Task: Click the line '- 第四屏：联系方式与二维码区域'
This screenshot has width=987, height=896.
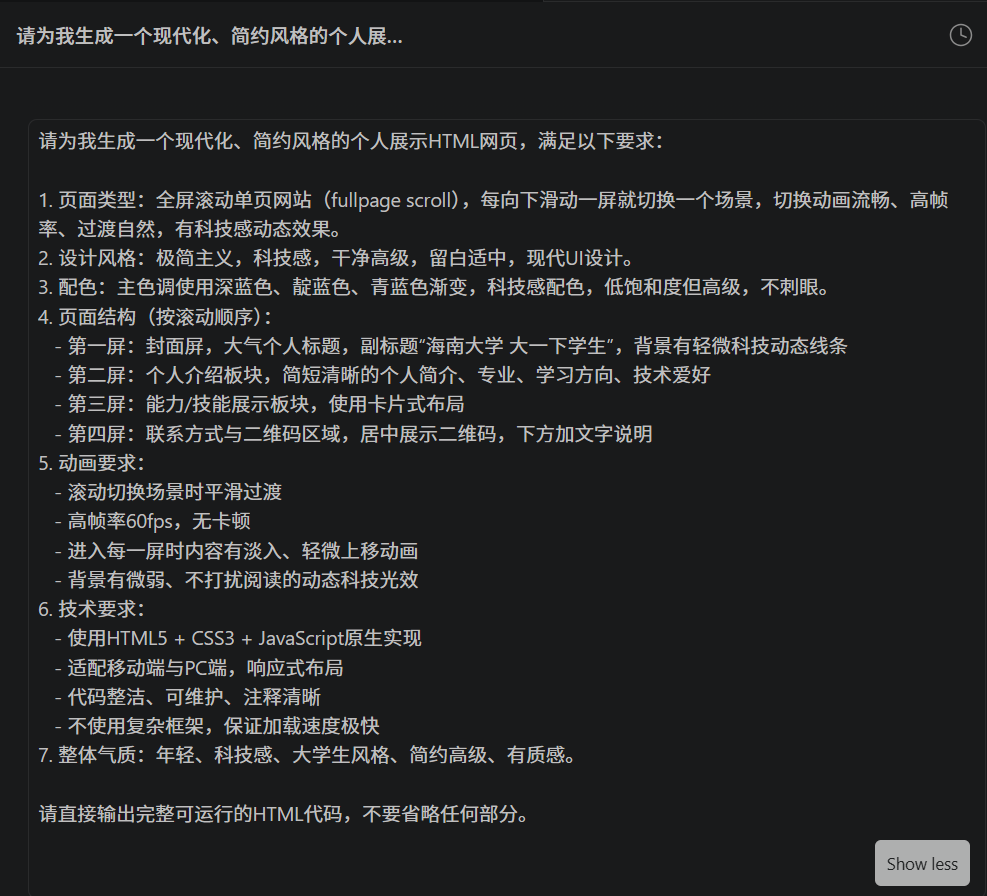Action: 353,434
